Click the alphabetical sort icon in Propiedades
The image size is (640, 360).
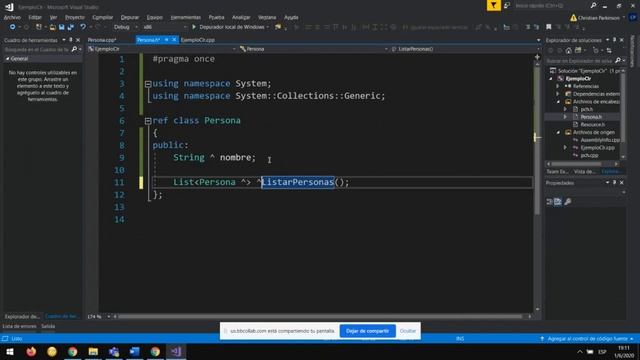558,202
